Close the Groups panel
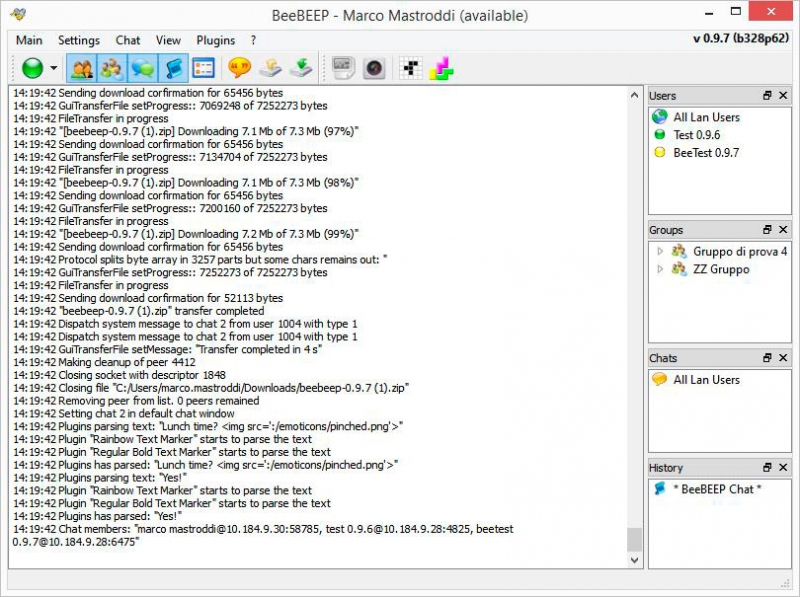 (x=783, y=230)
